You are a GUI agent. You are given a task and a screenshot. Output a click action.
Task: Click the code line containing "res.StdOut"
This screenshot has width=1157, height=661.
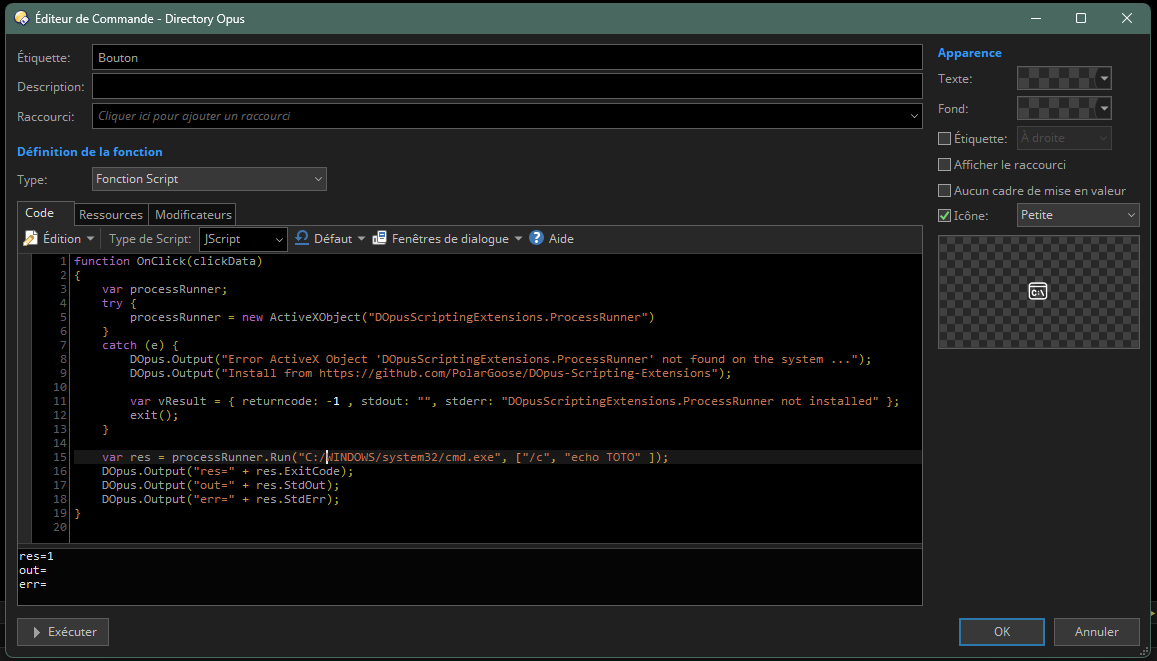coord(221,485)
